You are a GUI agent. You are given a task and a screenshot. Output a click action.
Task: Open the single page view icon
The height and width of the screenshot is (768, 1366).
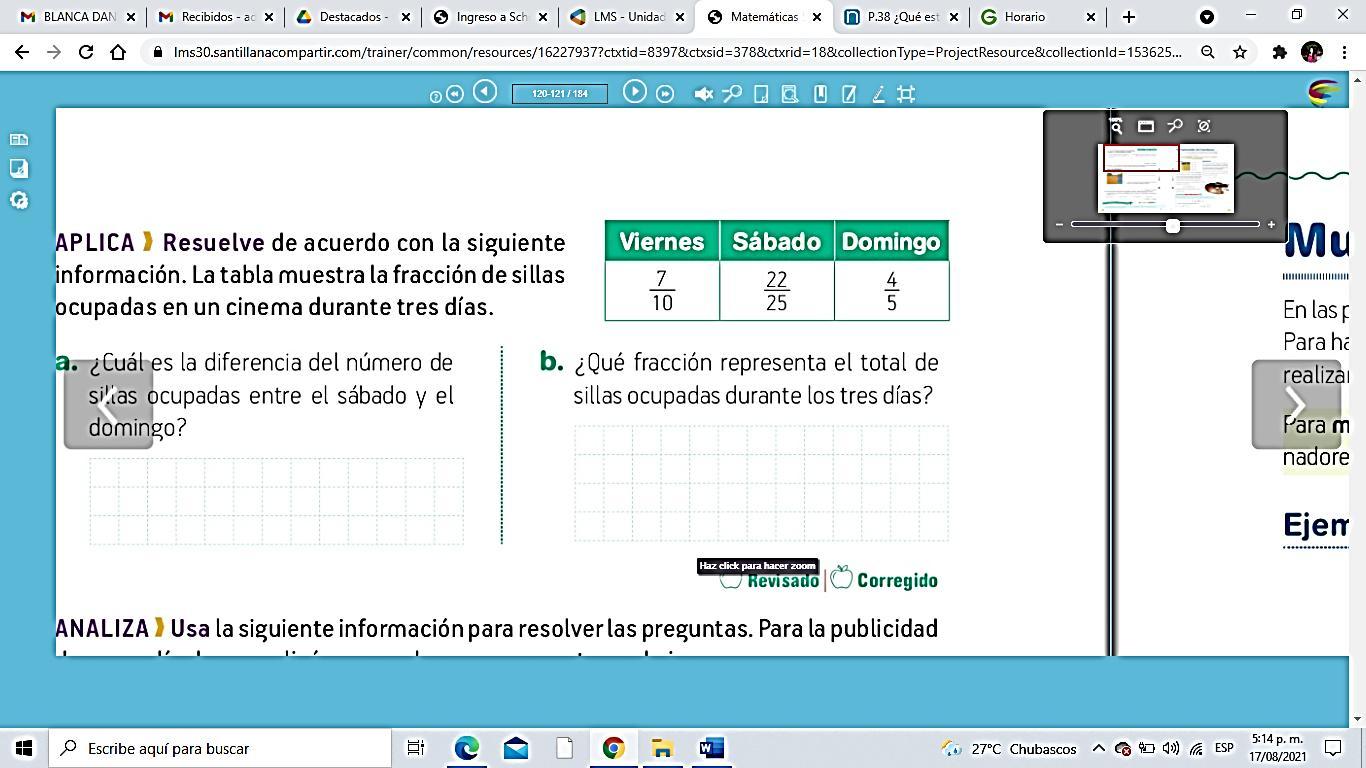[x=761, y=94]
